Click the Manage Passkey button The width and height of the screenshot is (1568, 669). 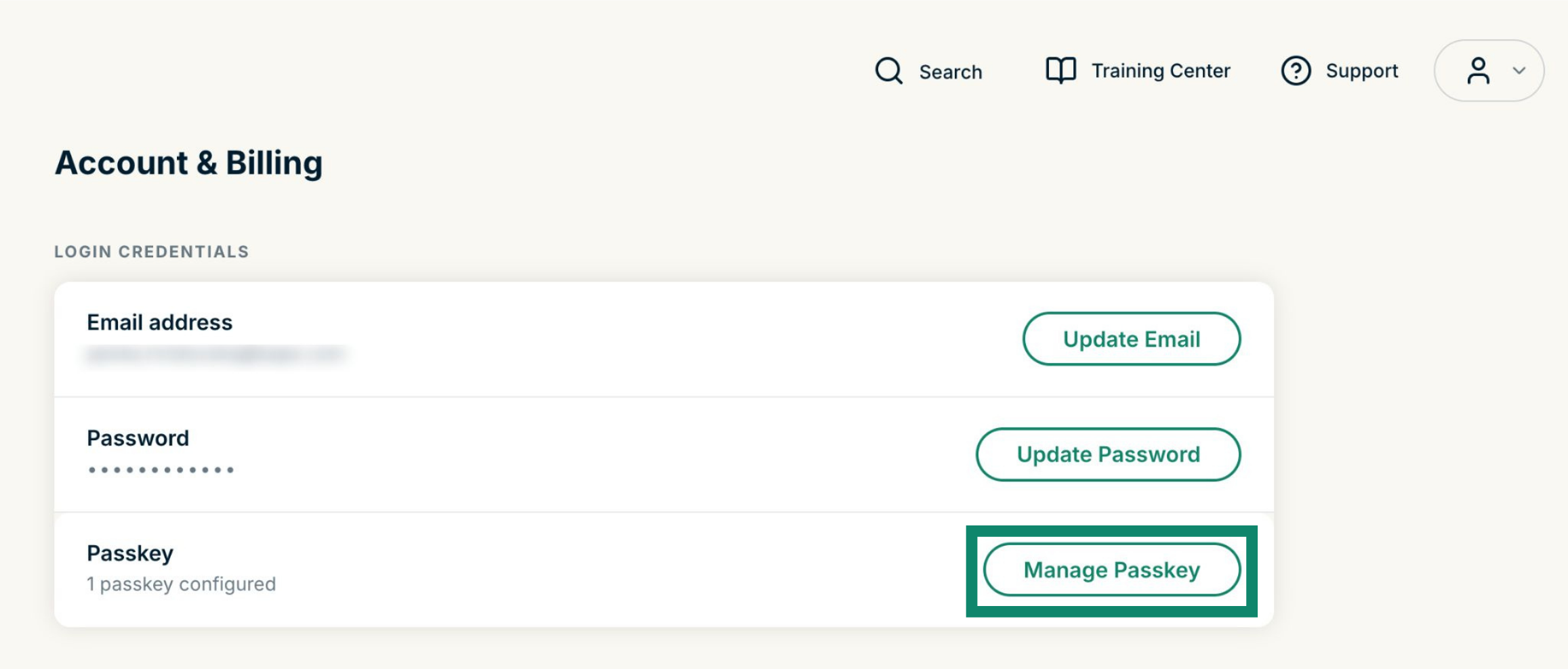click(x=1111, y=569)
